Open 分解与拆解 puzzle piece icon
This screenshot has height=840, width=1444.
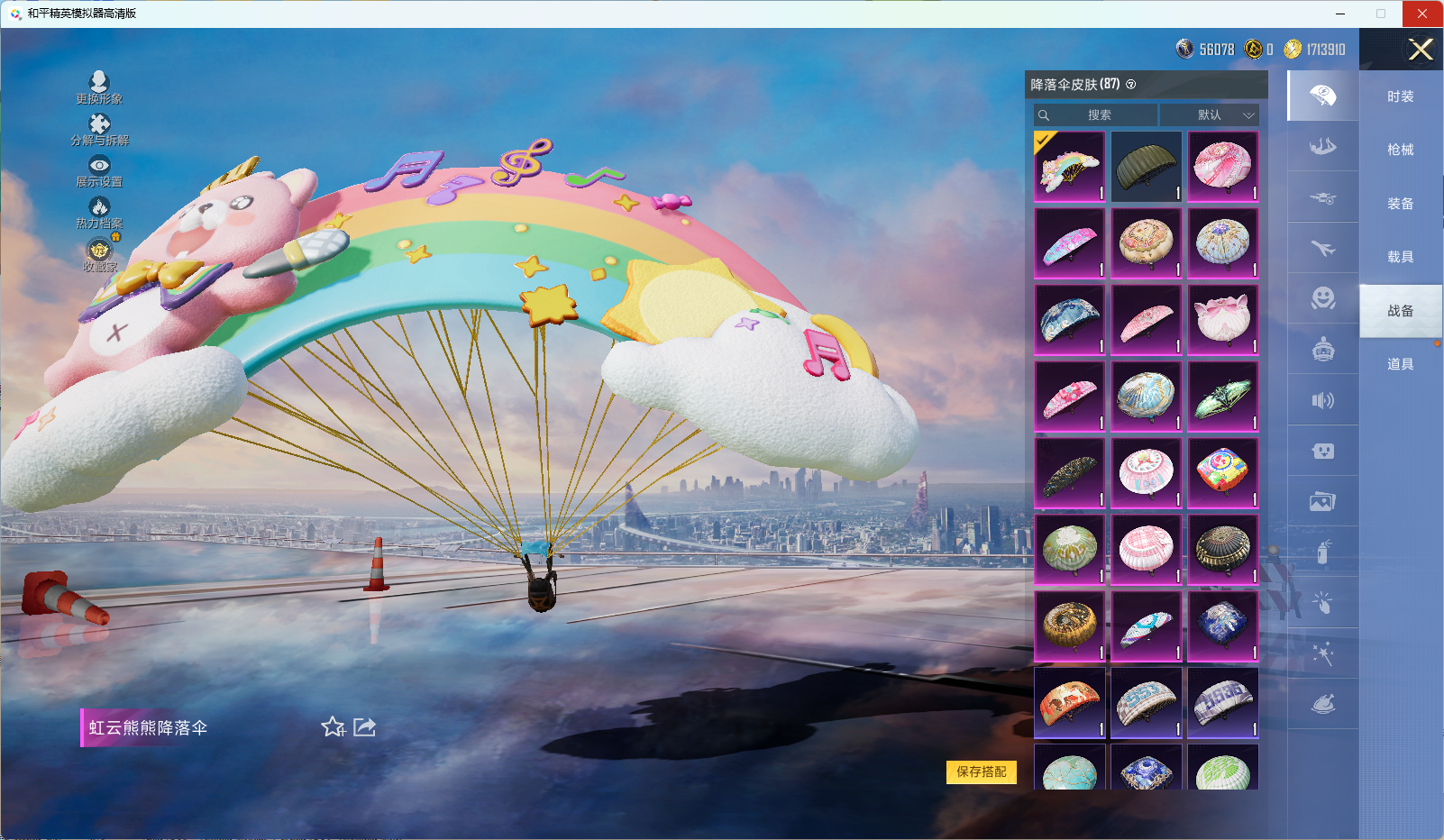(x=99, y=124)
